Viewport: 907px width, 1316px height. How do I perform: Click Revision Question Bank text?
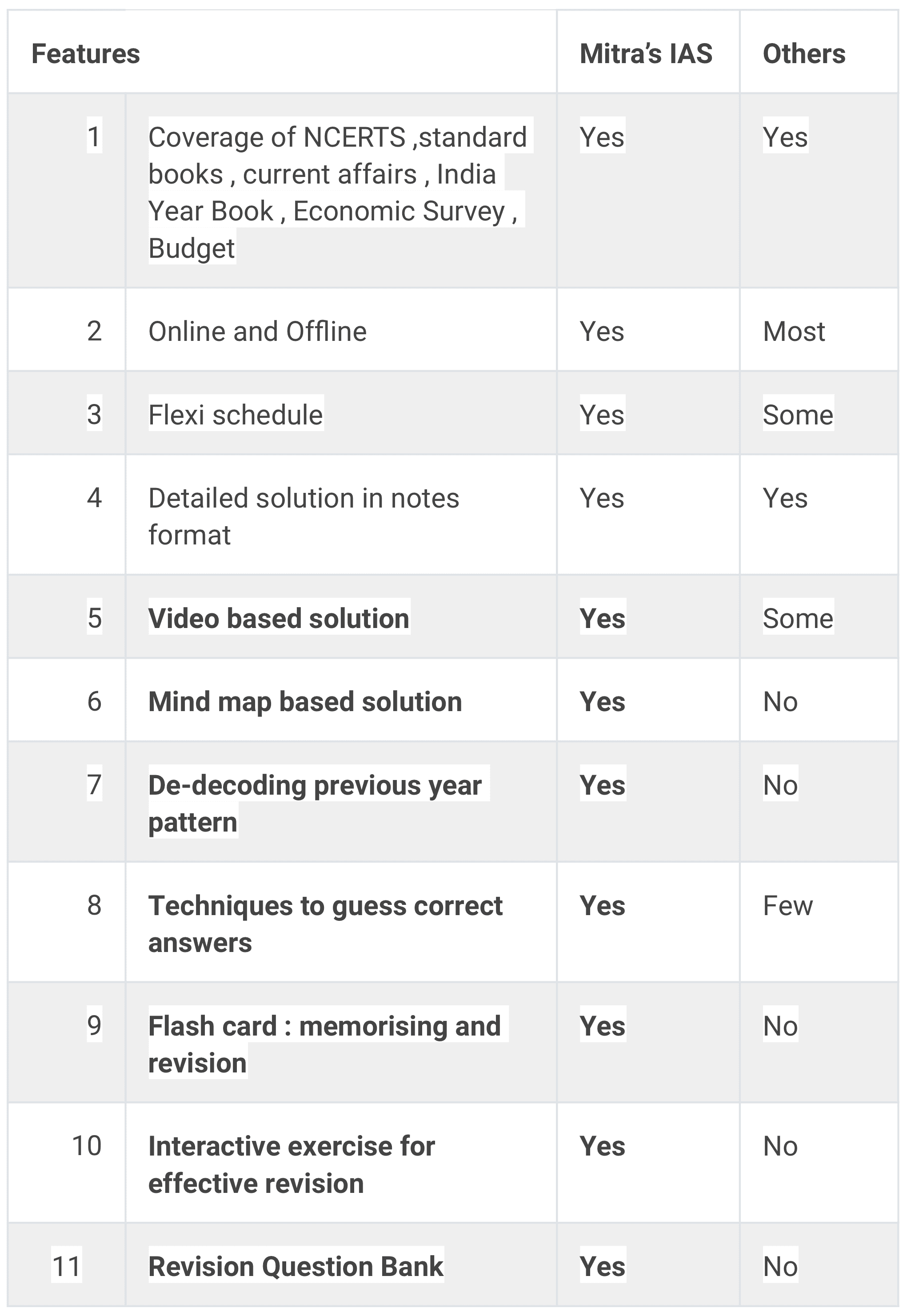[x=295, y=1266]
